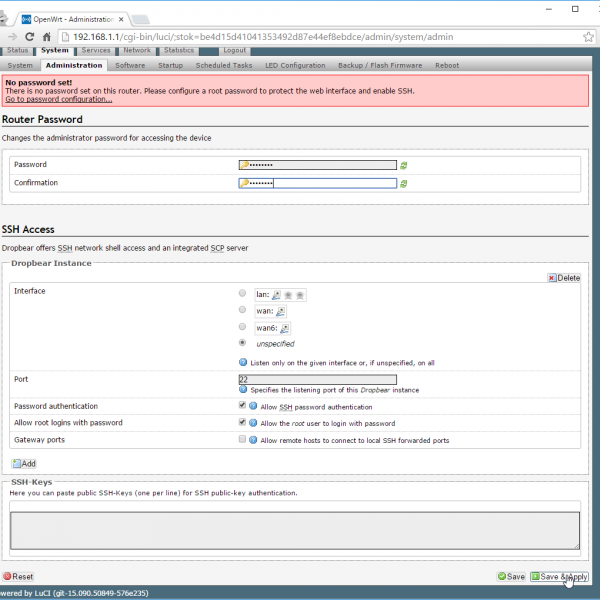Switch to the Backup / Flash Firmware tab
This screenshot has width=600, height=600.
click(378, 65)
